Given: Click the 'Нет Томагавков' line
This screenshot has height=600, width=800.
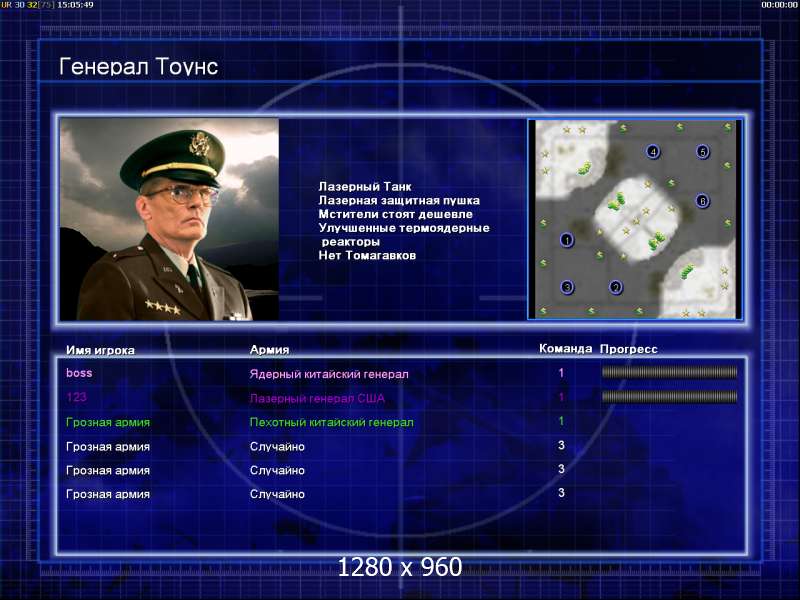Looking at the screenshot, I should pos(367,256).
